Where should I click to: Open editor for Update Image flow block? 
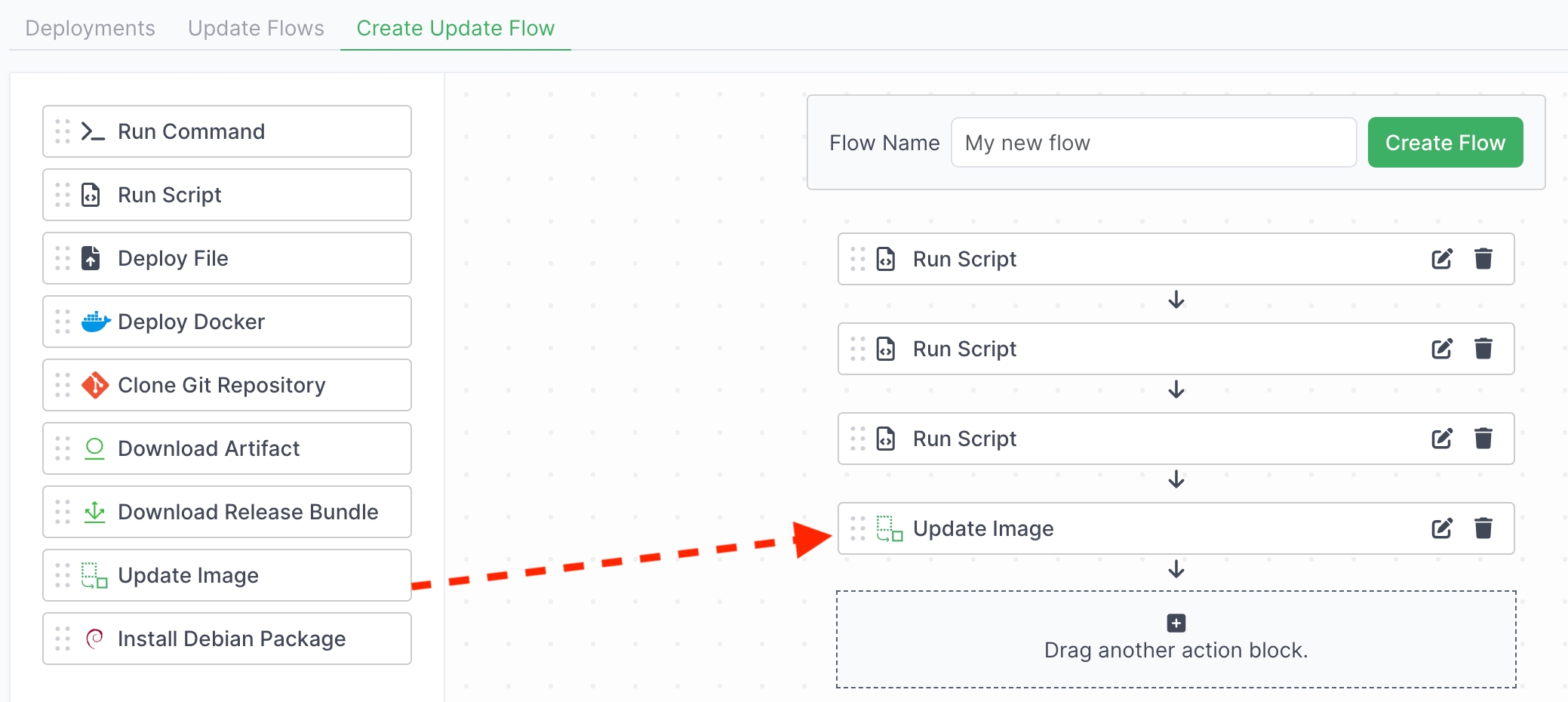click(x=1441, y=528)
